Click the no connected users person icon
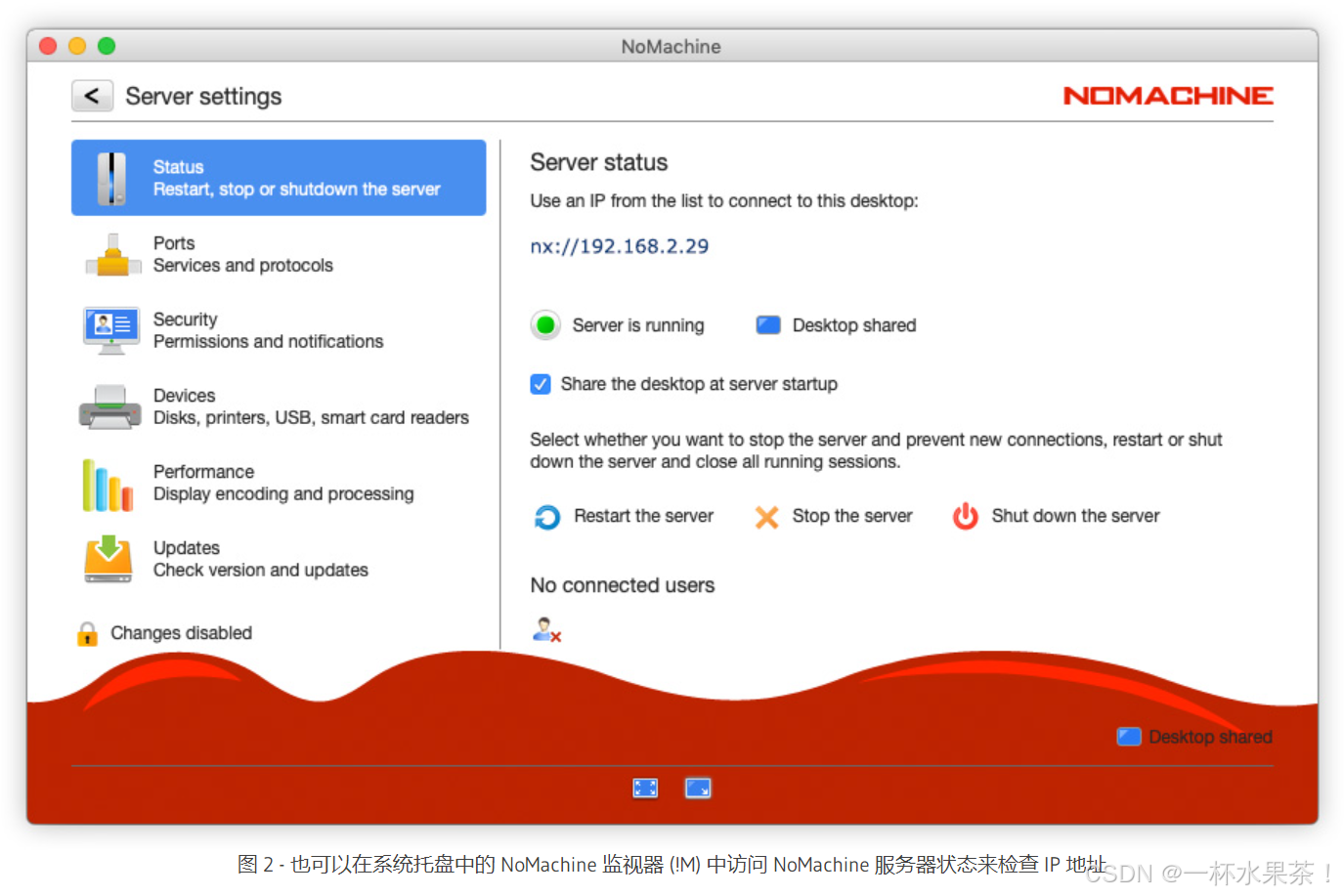 point(546,629)
